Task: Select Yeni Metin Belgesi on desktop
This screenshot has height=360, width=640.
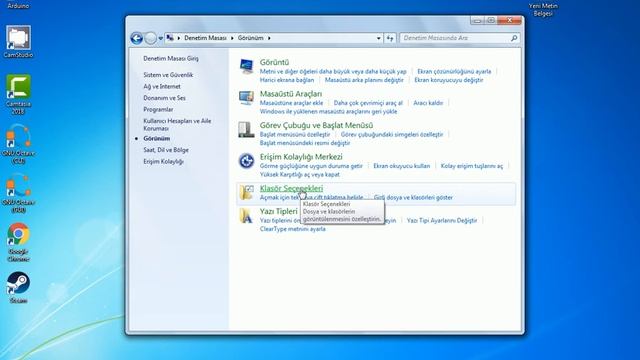Action: coord(543,10)
